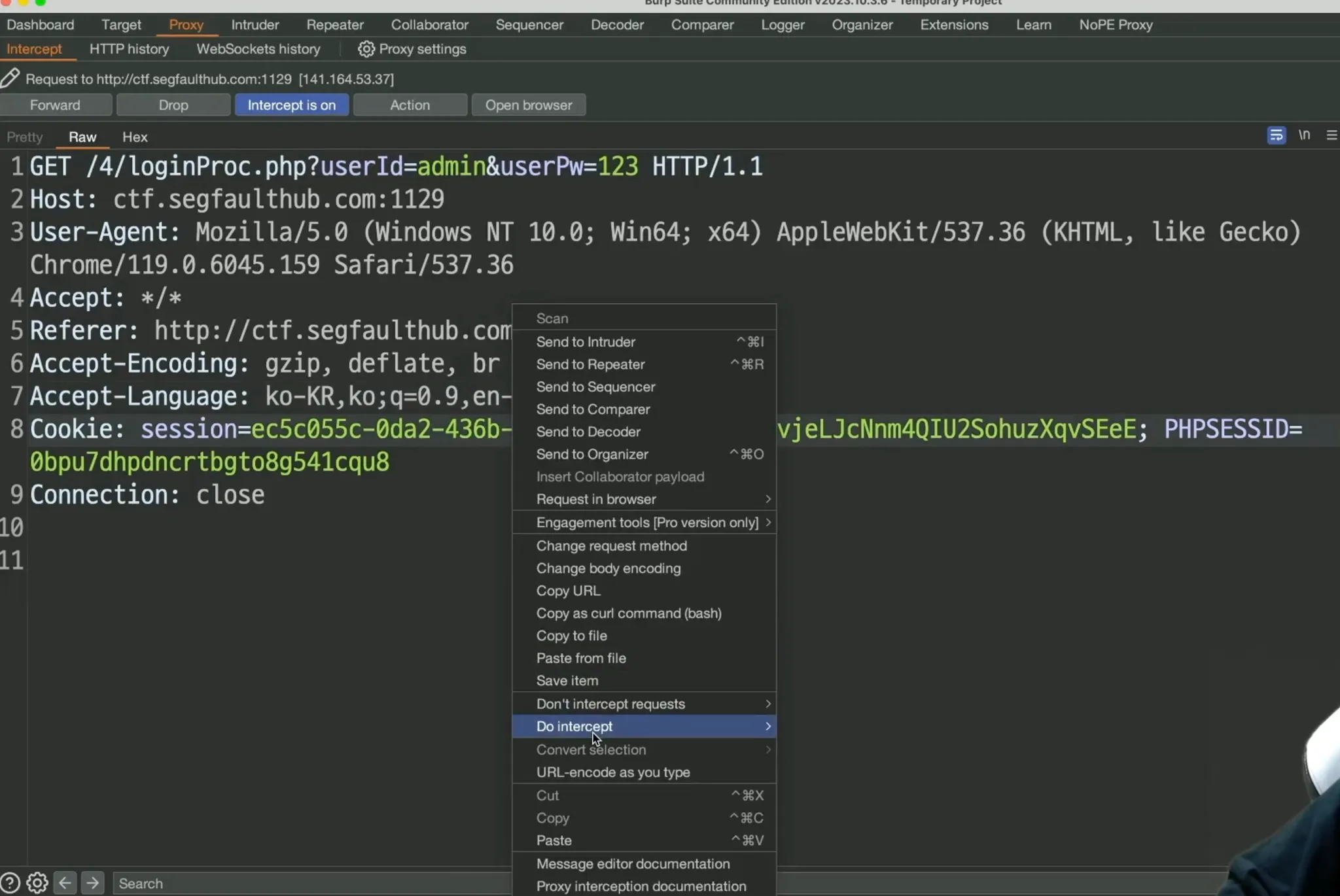Open the HTTP history tab

129,49
